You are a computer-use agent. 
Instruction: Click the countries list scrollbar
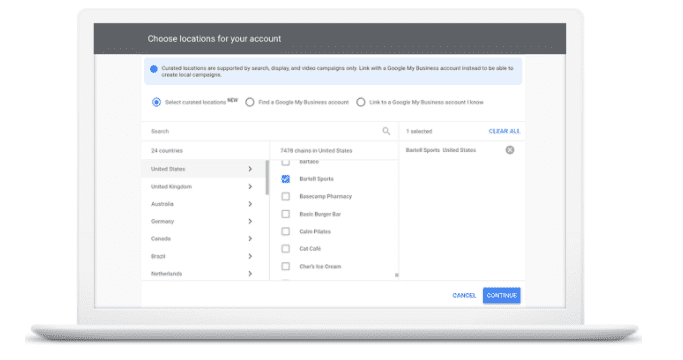pos(267,177)
